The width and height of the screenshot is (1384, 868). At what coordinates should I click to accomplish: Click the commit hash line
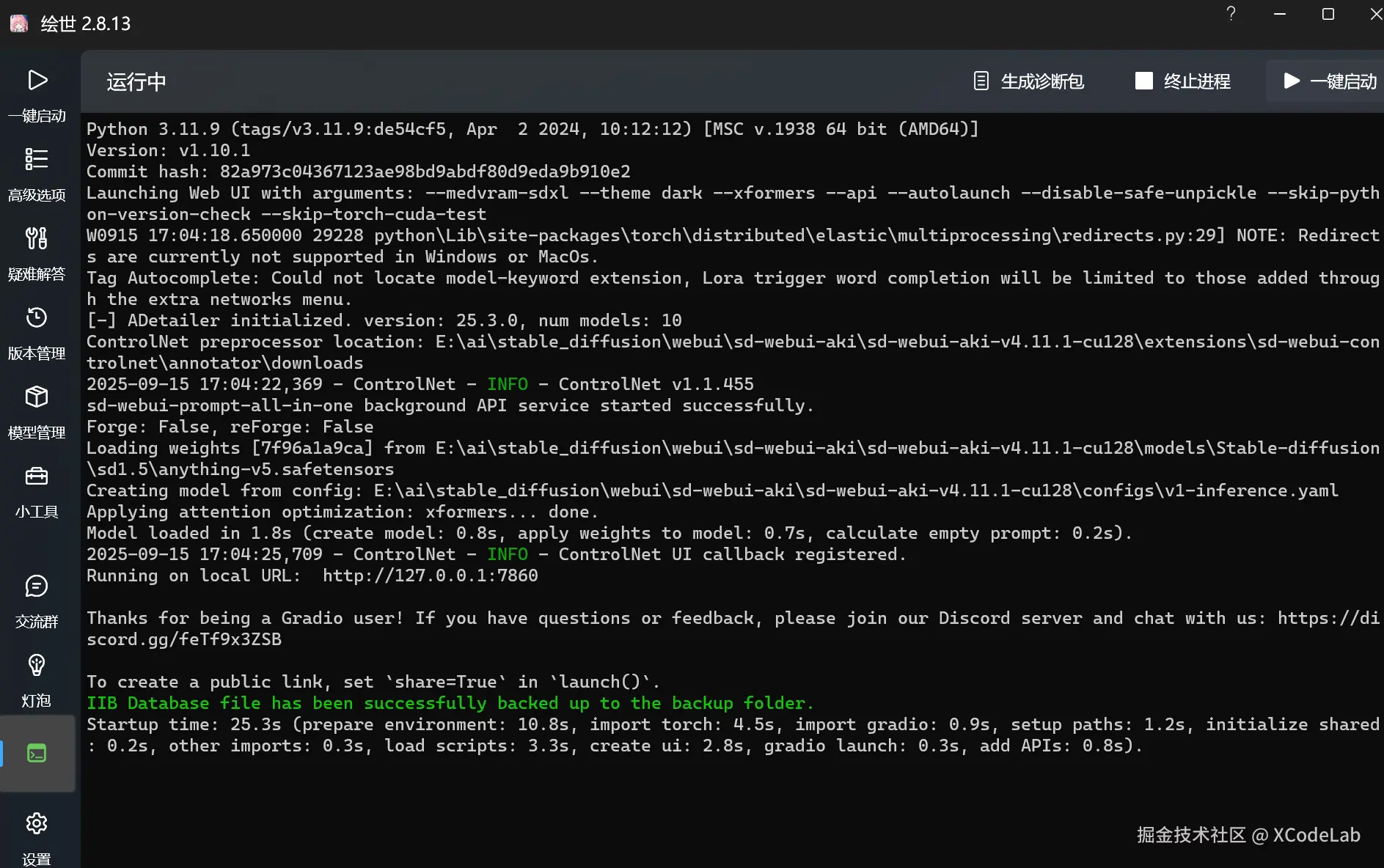pos(359,172)
